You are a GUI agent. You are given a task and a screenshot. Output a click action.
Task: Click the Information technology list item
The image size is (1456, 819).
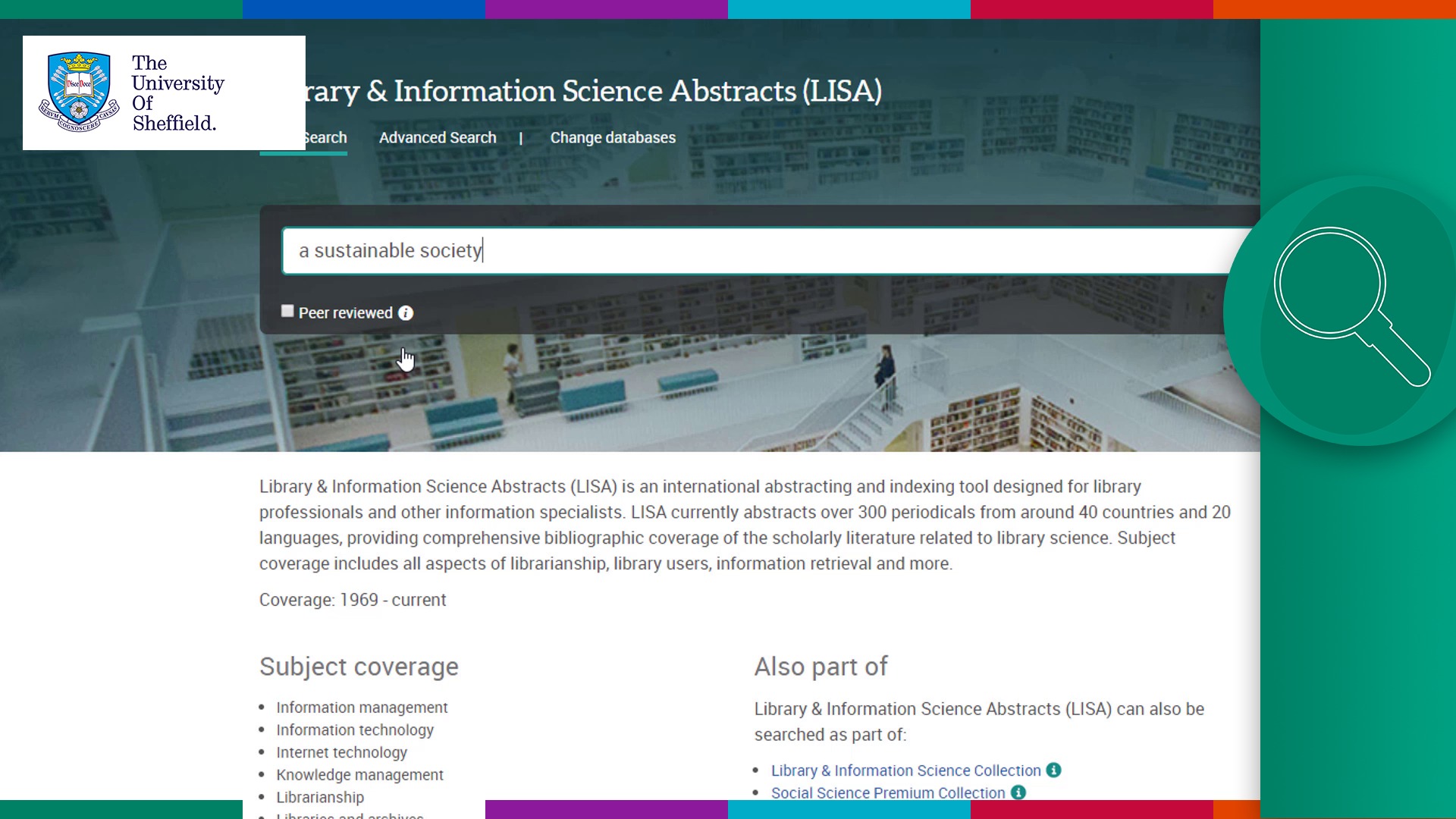[x=355, y=730]
